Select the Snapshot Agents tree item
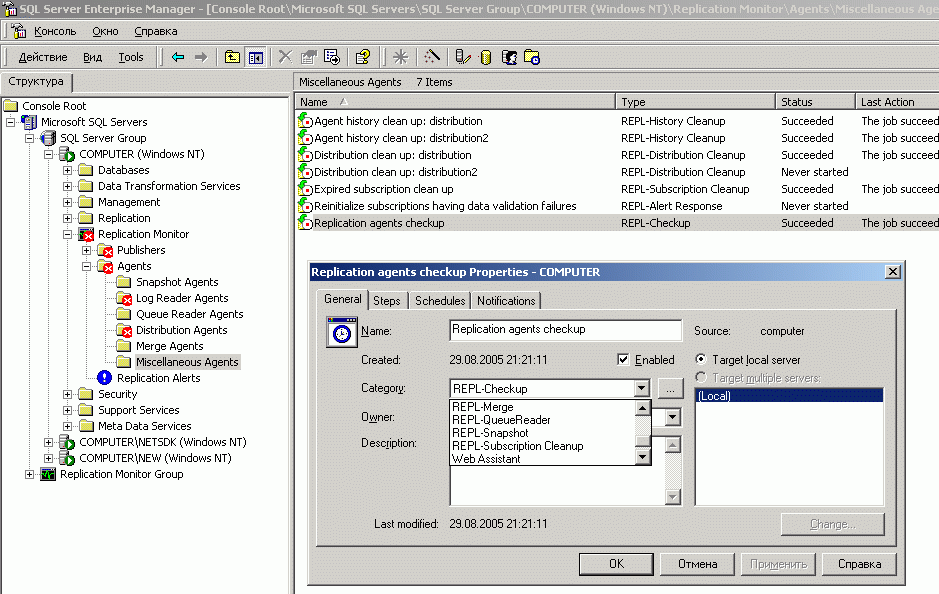This screenshot has width=939, height=594. [177, 282]
